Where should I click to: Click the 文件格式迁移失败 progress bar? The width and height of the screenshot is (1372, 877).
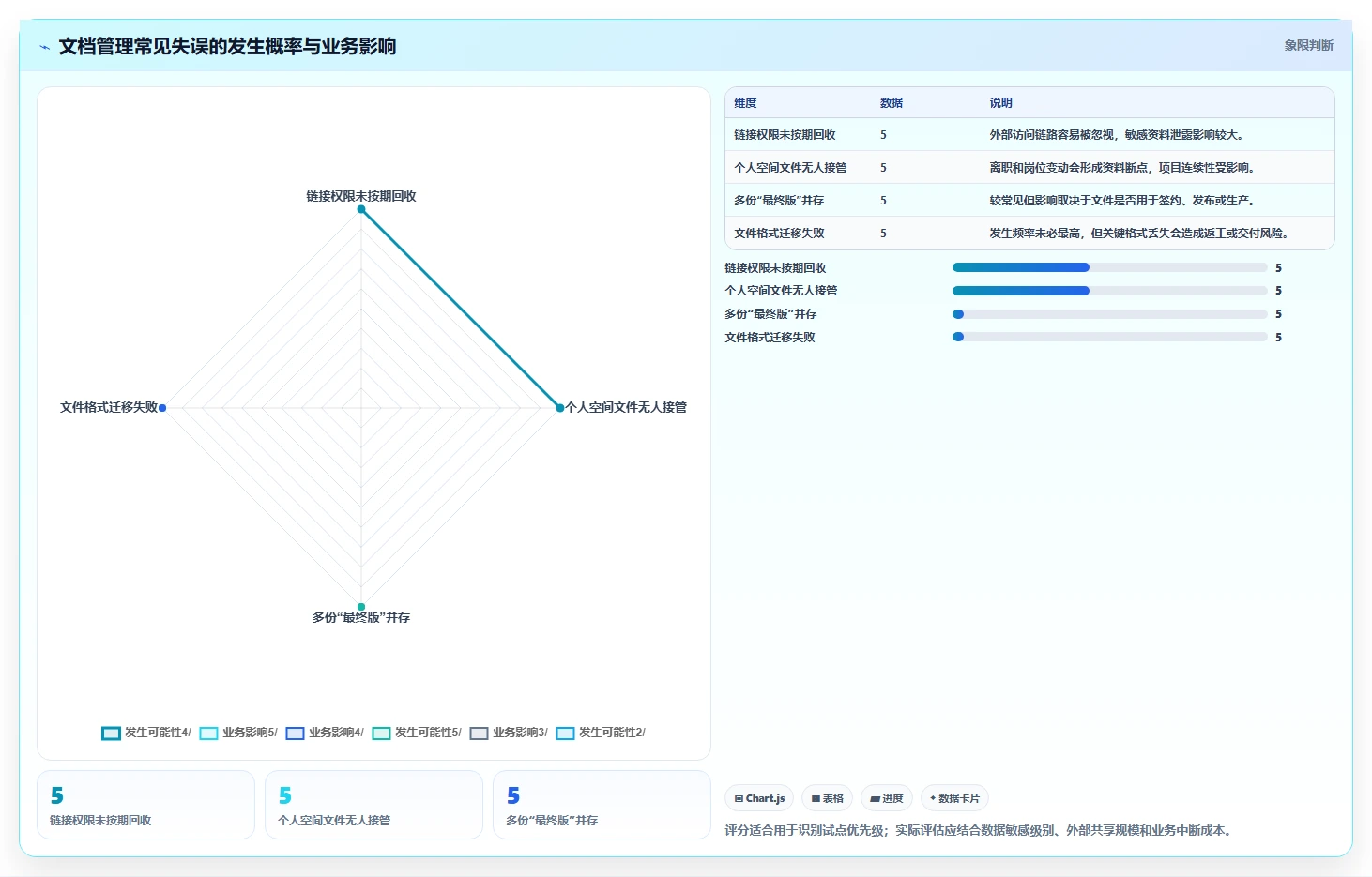1109,337
